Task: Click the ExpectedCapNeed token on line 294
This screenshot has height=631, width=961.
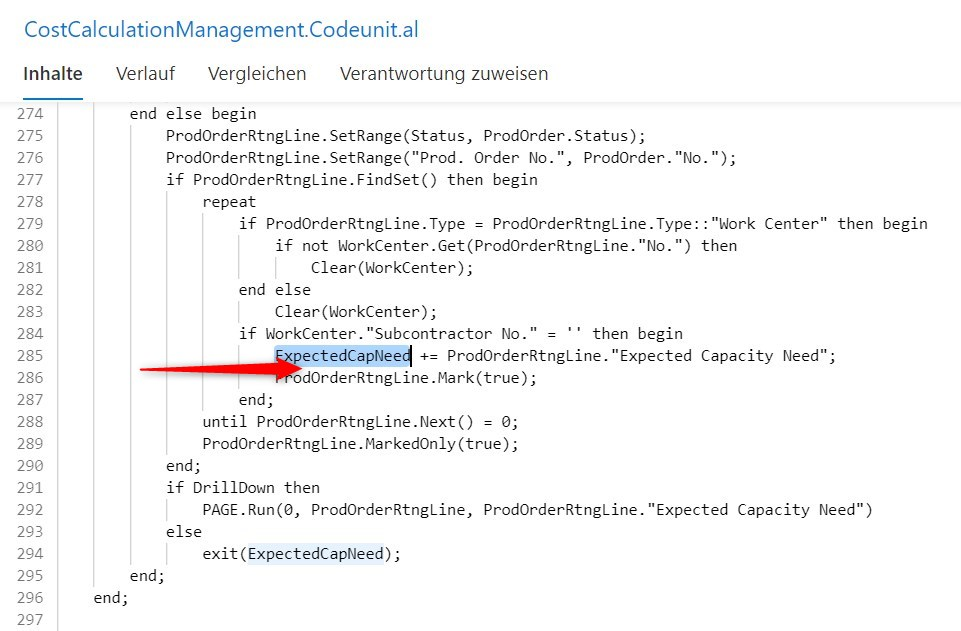Action: pos(317,553)
